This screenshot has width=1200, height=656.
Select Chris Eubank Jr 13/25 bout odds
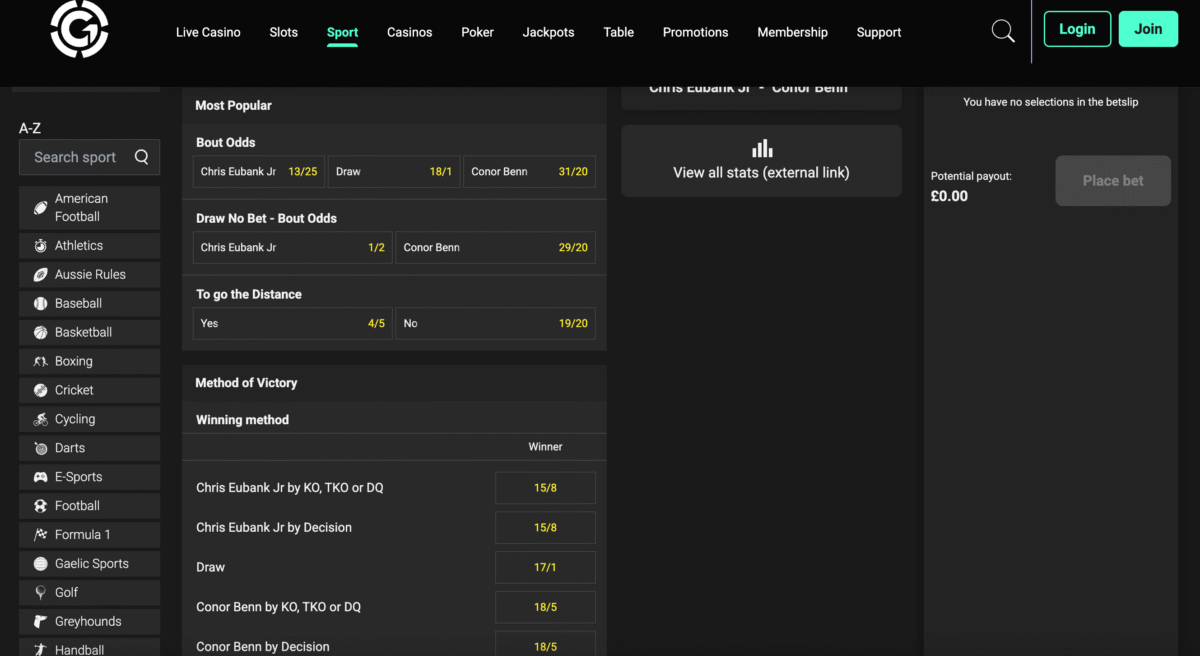pos(258,172)
